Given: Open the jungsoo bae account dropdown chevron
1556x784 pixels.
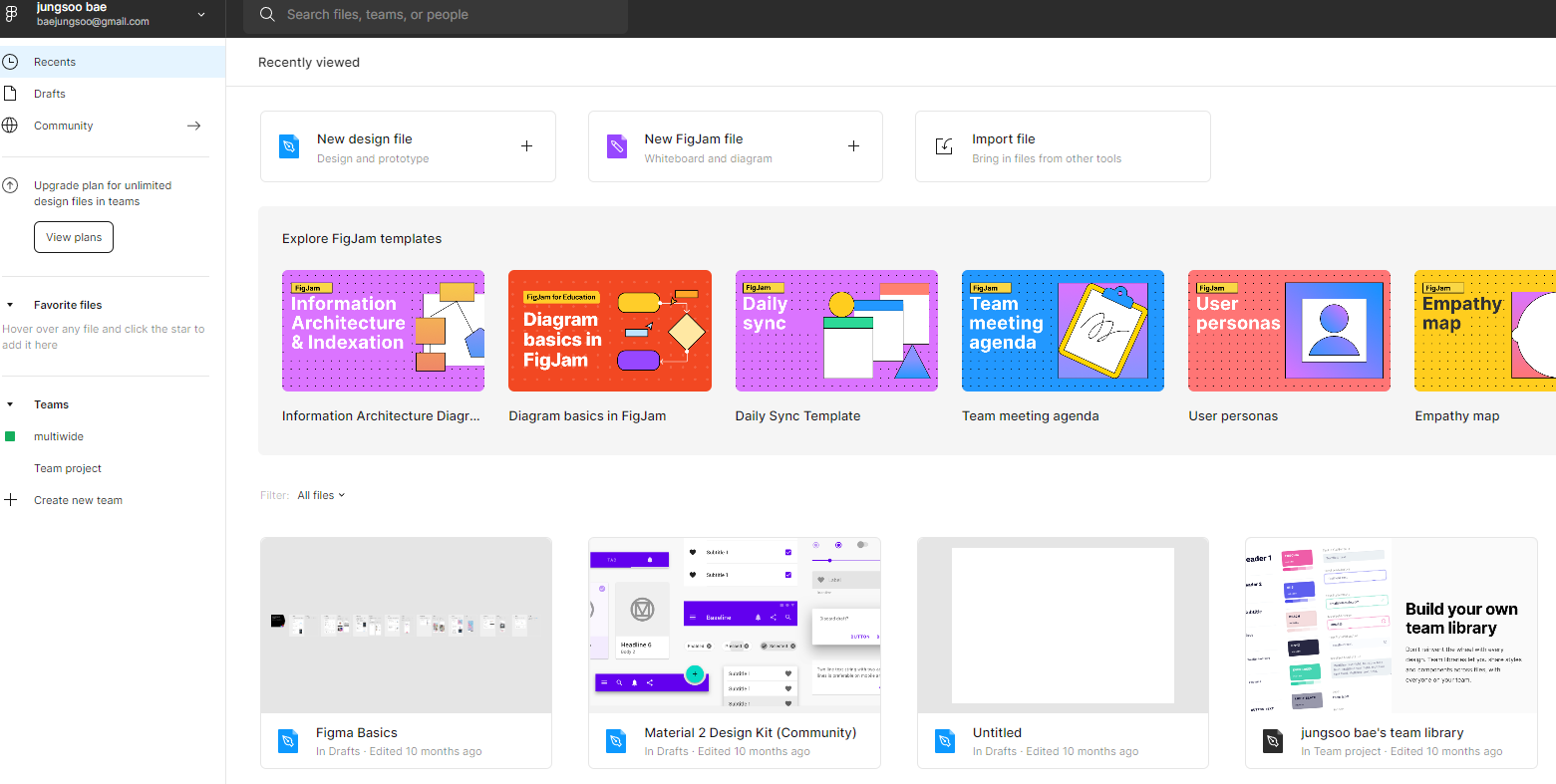Looking at the screenshot, I should point(201,15).
